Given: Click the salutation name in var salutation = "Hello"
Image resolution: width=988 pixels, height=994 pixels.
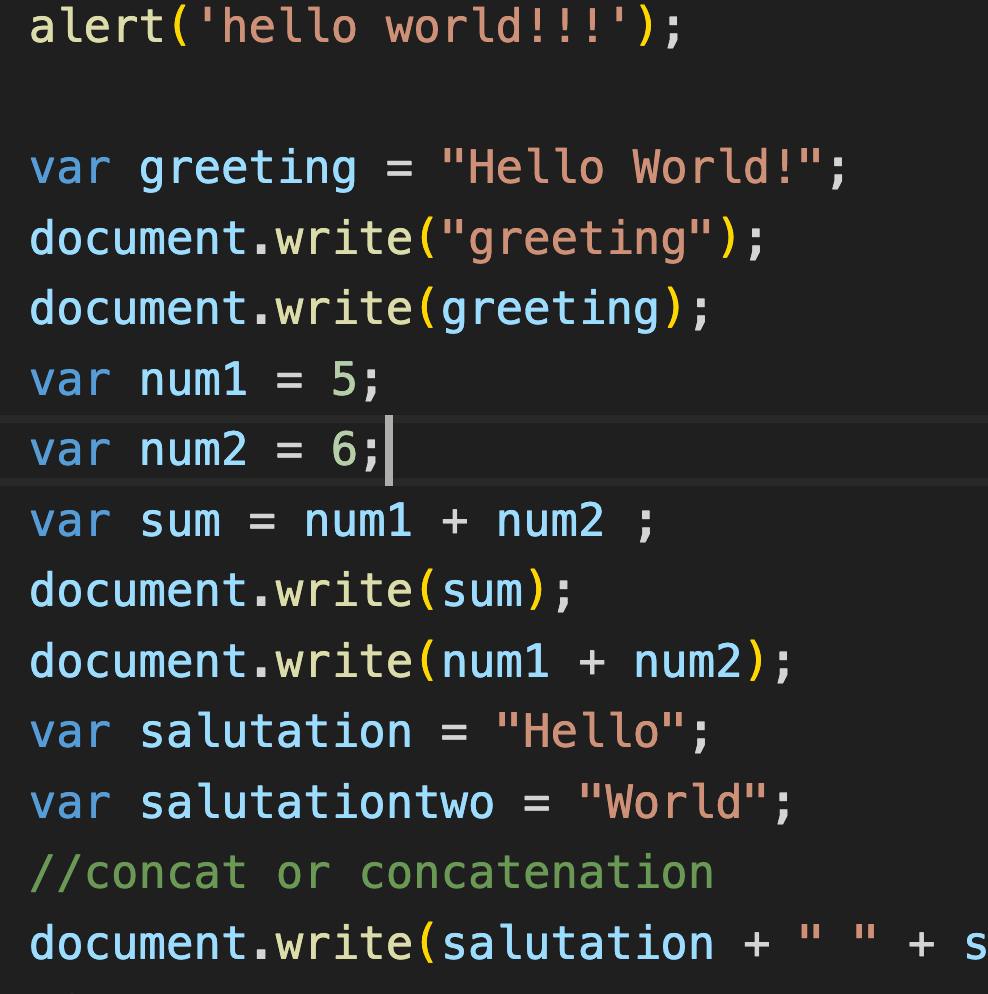Looking at the screenshot, I should (x=275, y=732).
